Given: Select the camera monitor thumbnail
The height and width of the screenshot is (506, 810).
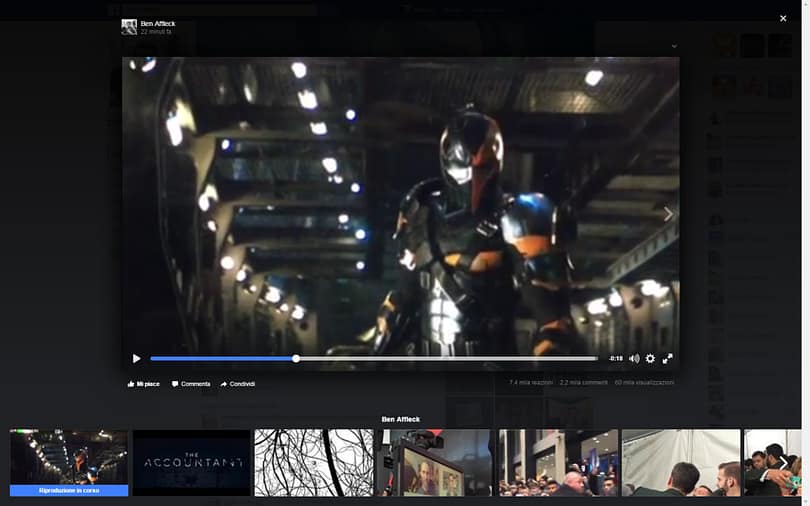Looking at the screenshot, I should [x=437, y=463].
